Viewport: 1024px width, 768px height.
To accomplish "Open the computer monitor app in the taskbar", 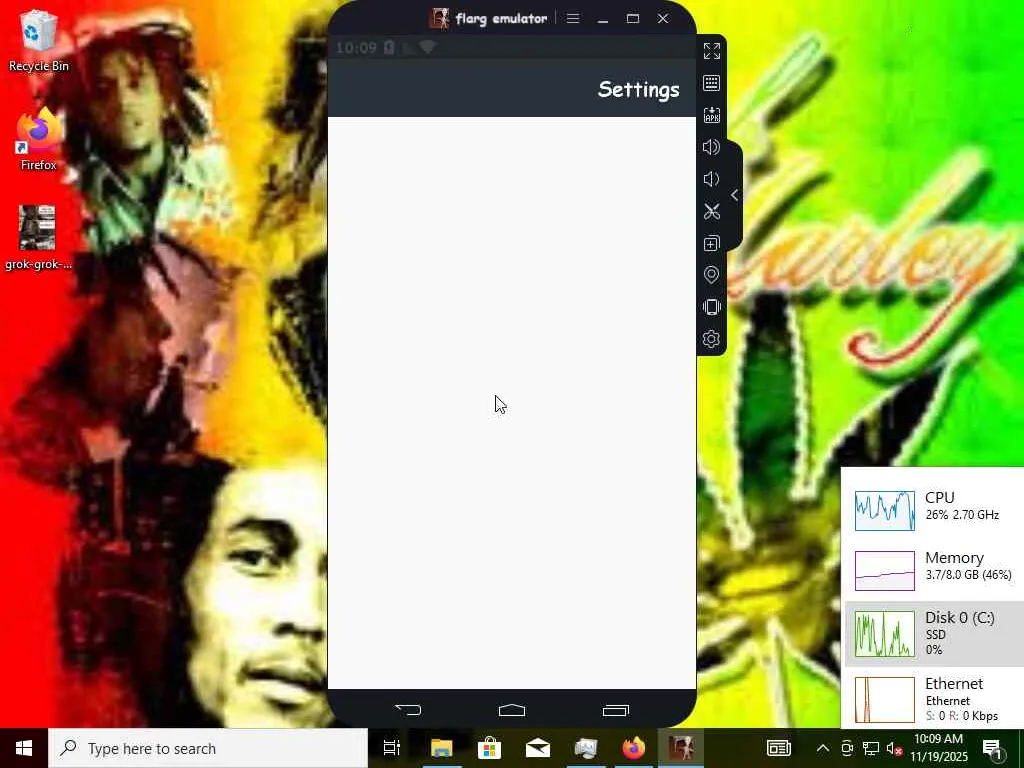I will pos(585,748).
